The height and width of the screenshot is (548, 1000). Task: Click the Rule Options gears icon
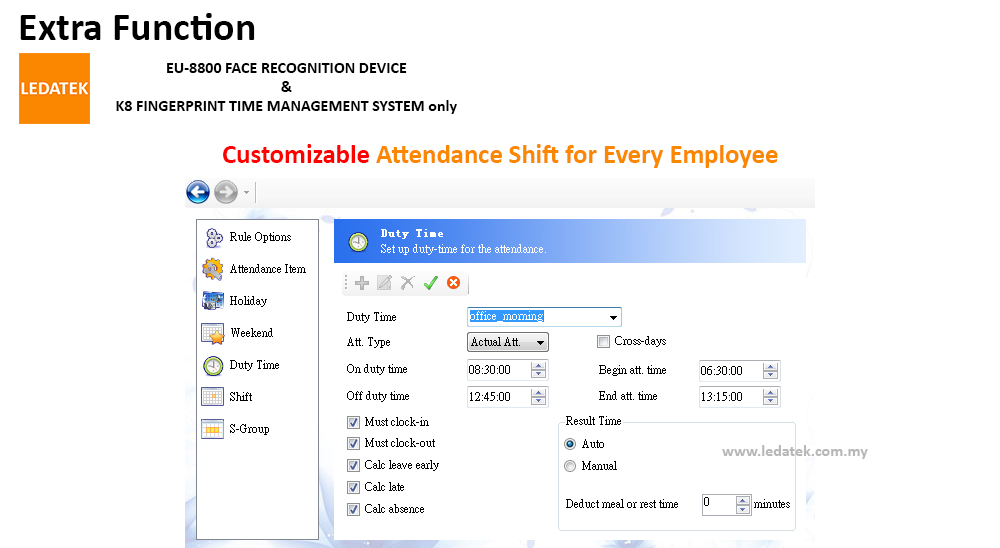(x=213, y=237)
